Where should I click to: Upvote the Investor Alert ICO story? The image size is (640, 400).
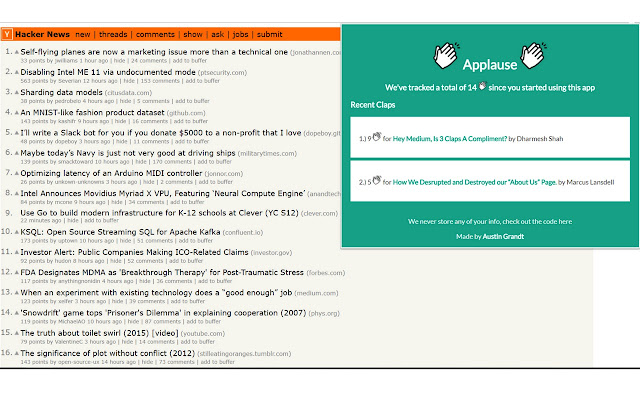click(17, 253)
